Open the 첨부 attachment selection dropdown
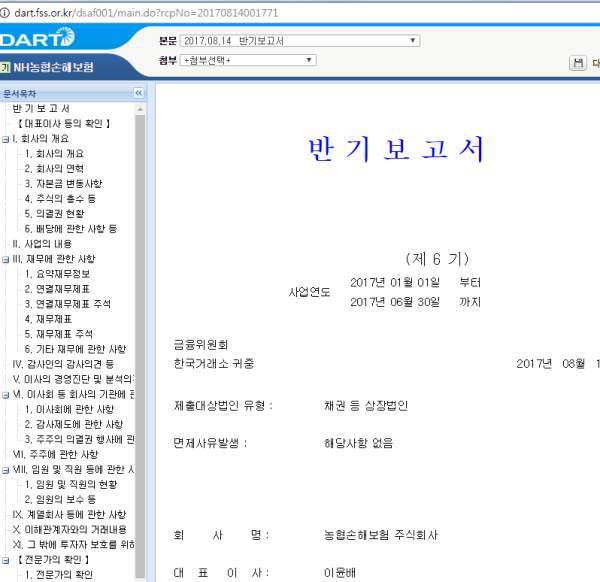The image size is (600, 582). point(248,60)
